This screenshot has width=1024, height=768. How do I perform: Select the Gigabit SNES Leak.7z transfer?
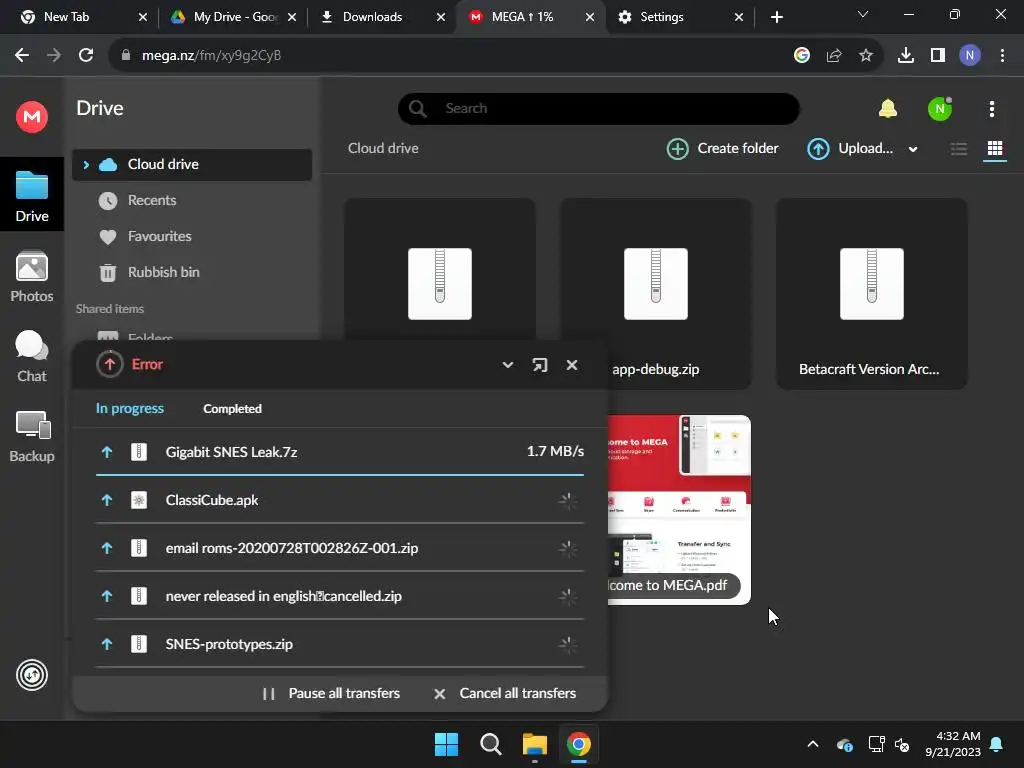(x=340, y=452)
